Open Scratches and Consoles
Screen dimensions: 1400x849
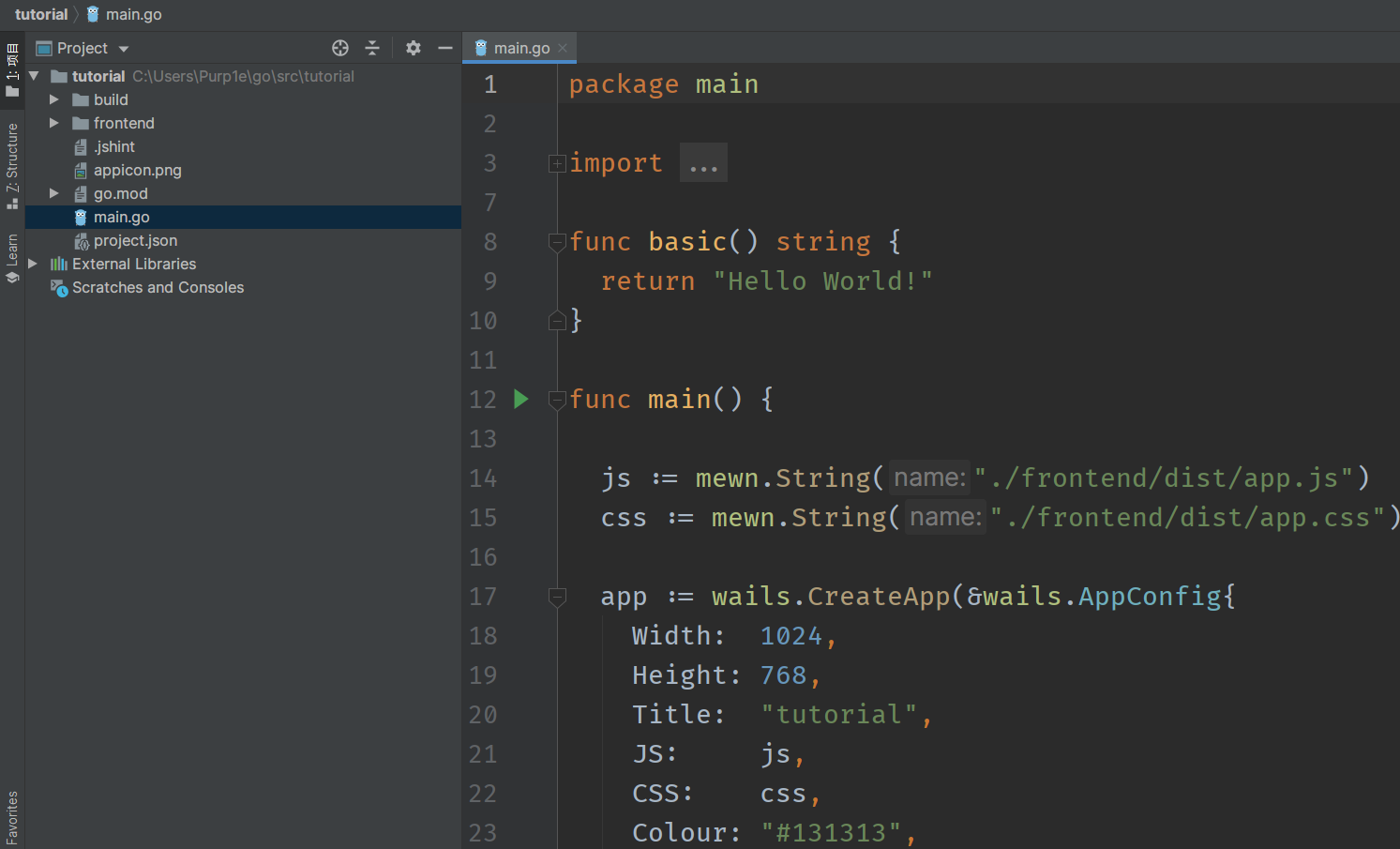coord(158,287)
